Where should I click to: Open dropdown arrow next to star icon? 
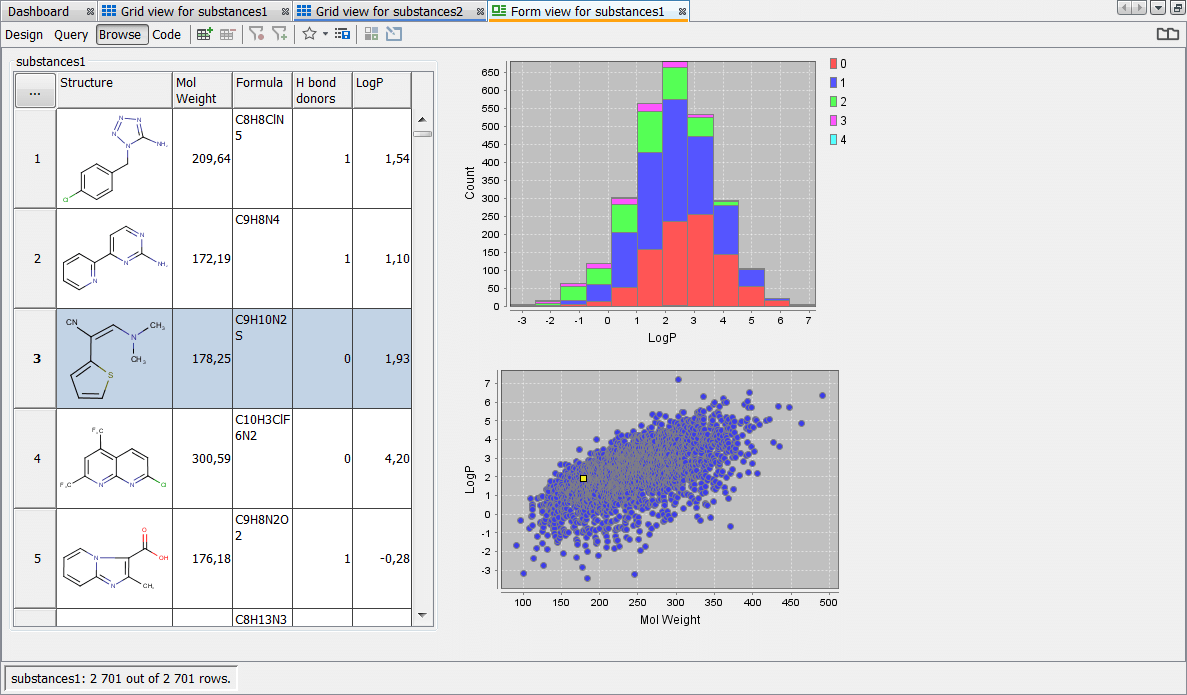[325, 34]
